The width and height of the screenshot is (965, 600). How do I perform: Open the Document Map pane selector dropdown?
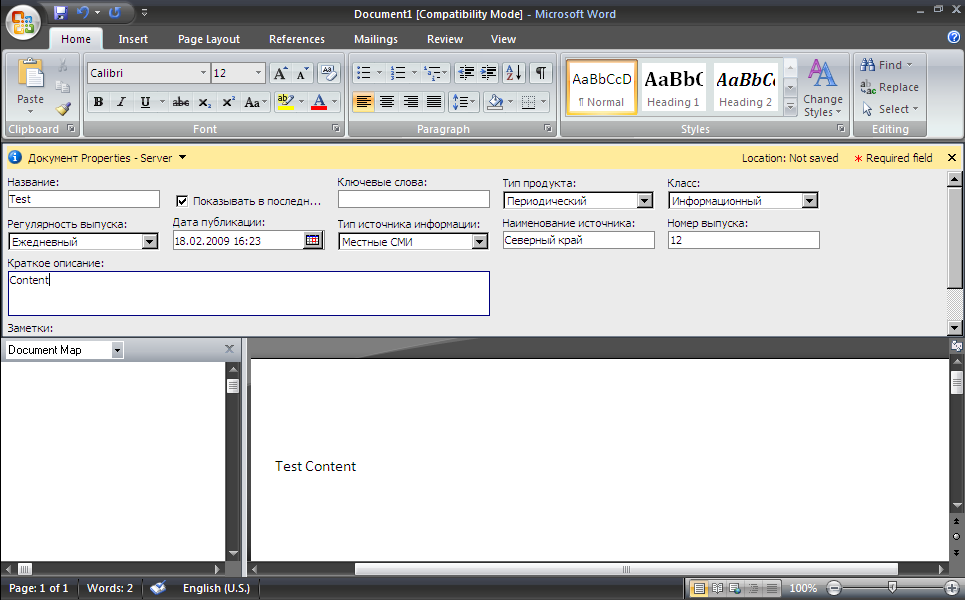(117, 350)
